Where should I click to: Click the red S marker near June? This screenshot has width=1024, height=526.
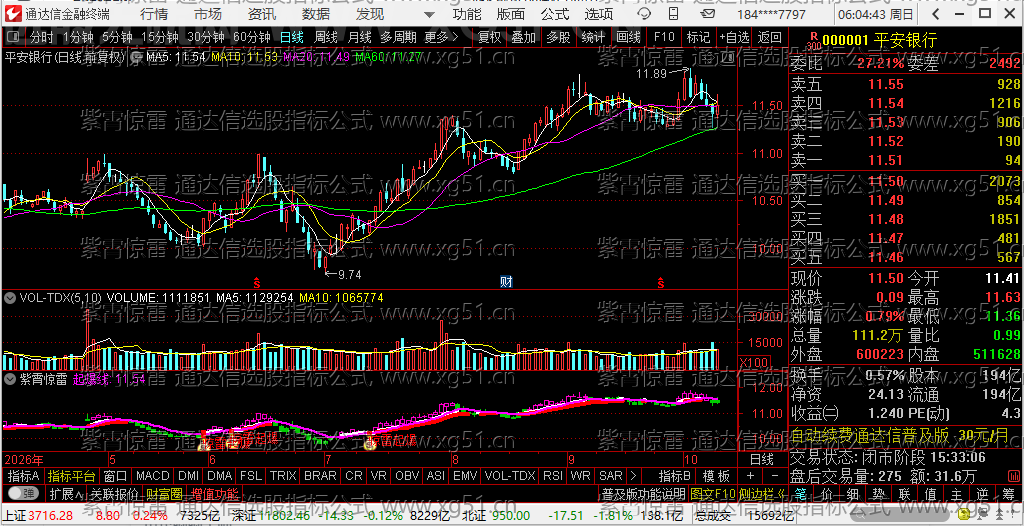(x=257, y=282)
